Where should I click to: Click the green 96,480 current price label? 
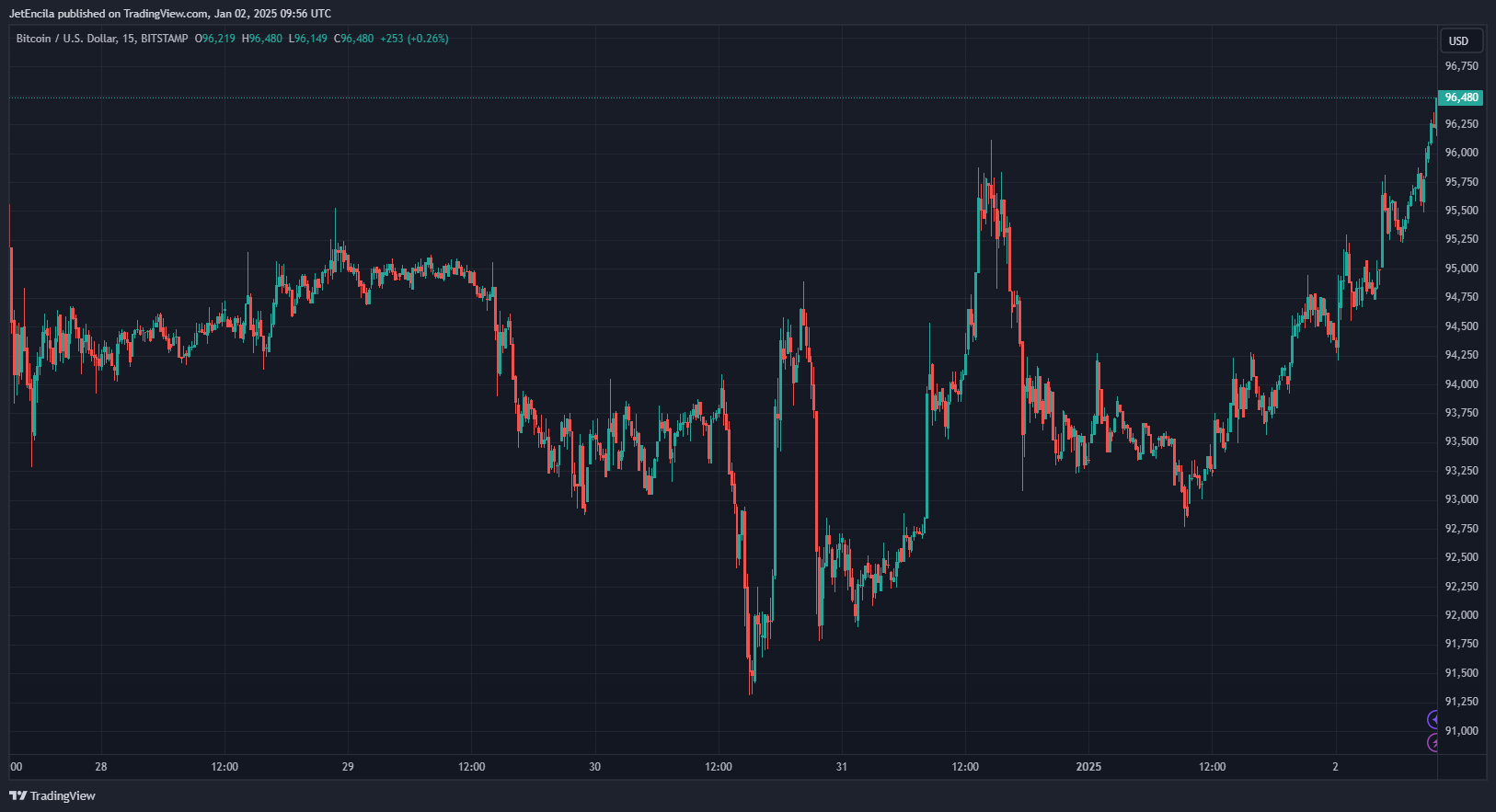pyautogui.click(x=1461, y=97)
